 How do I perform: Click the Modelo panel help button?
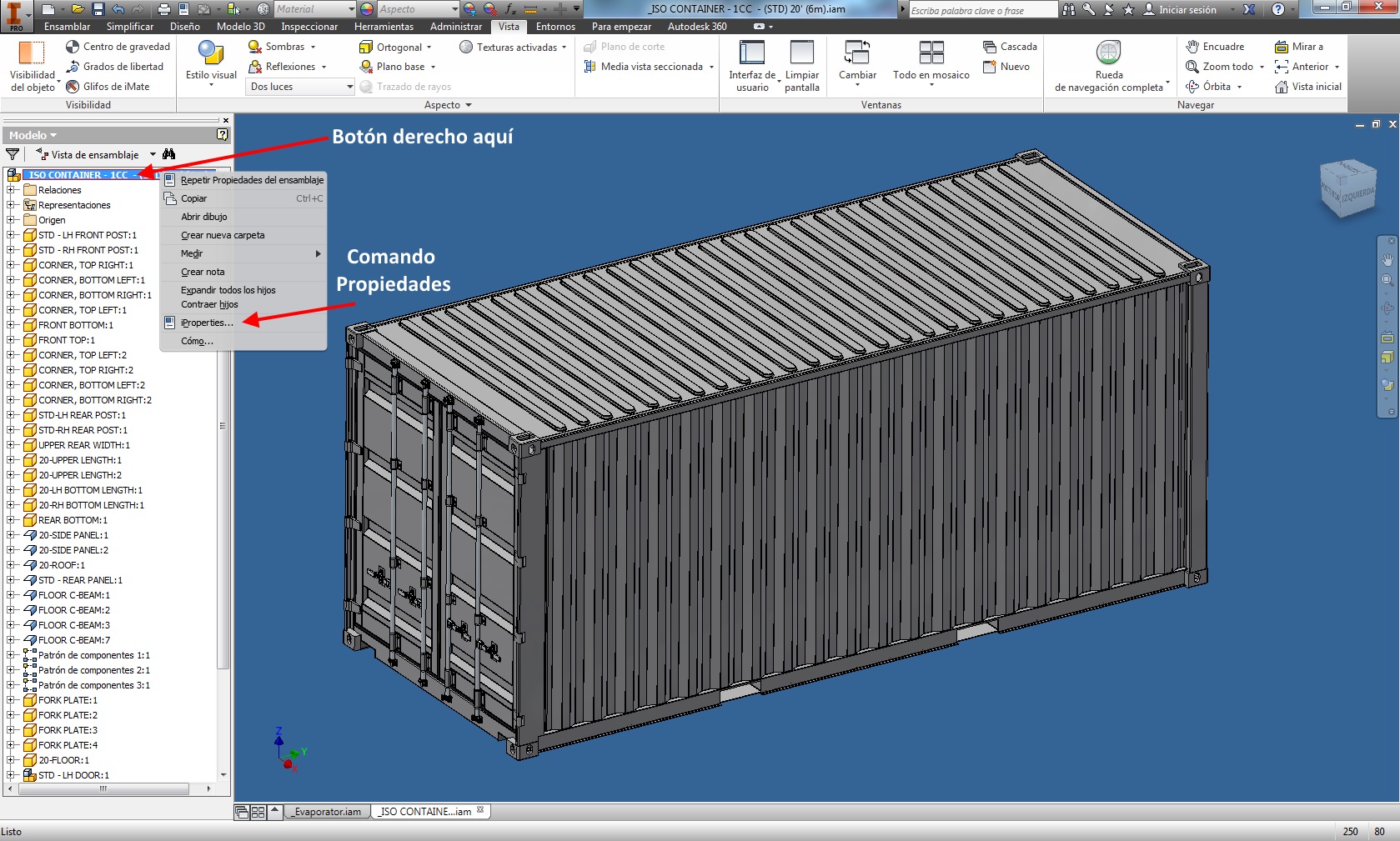[x=222, y=134]
